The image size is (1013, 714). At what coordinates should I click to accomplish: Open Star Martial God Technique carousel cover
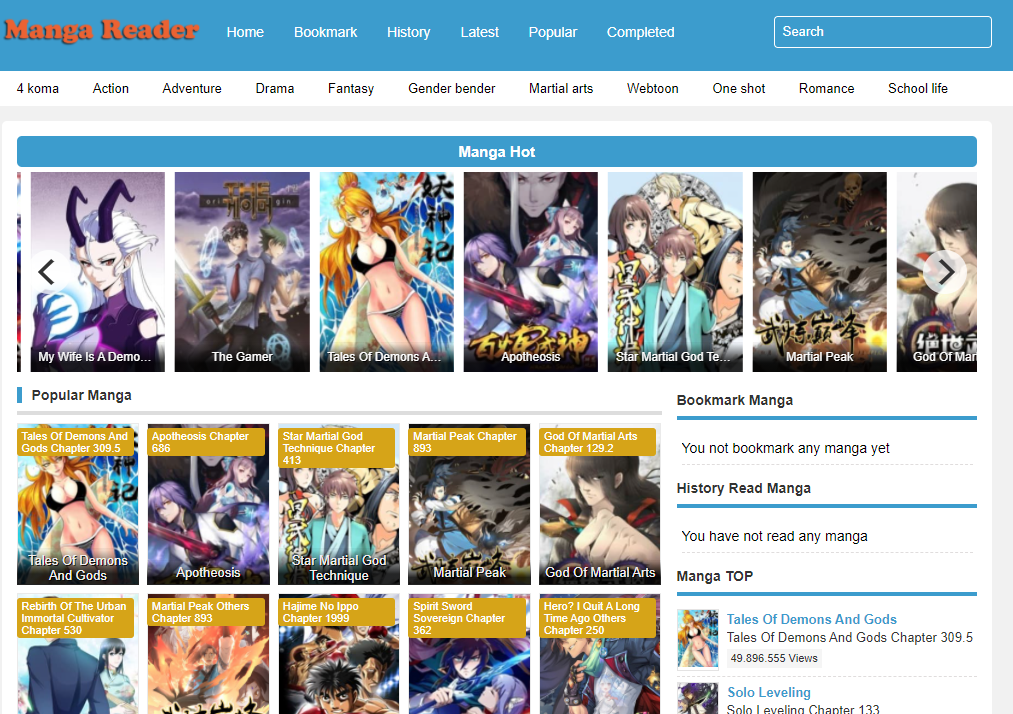(675, 272)
